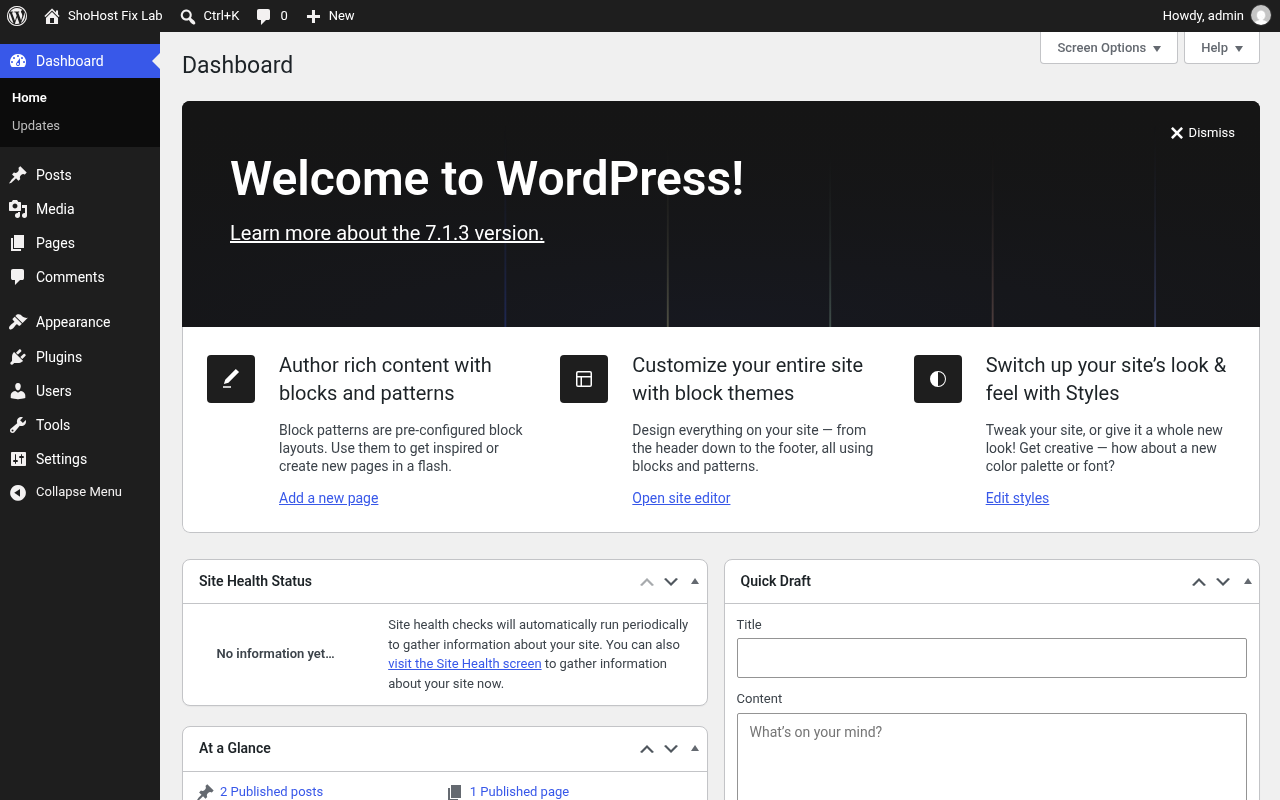Viewport: 1280px width, 800px height.
Task: Click the Settings sliders icon
Action: tap(18, 459)
